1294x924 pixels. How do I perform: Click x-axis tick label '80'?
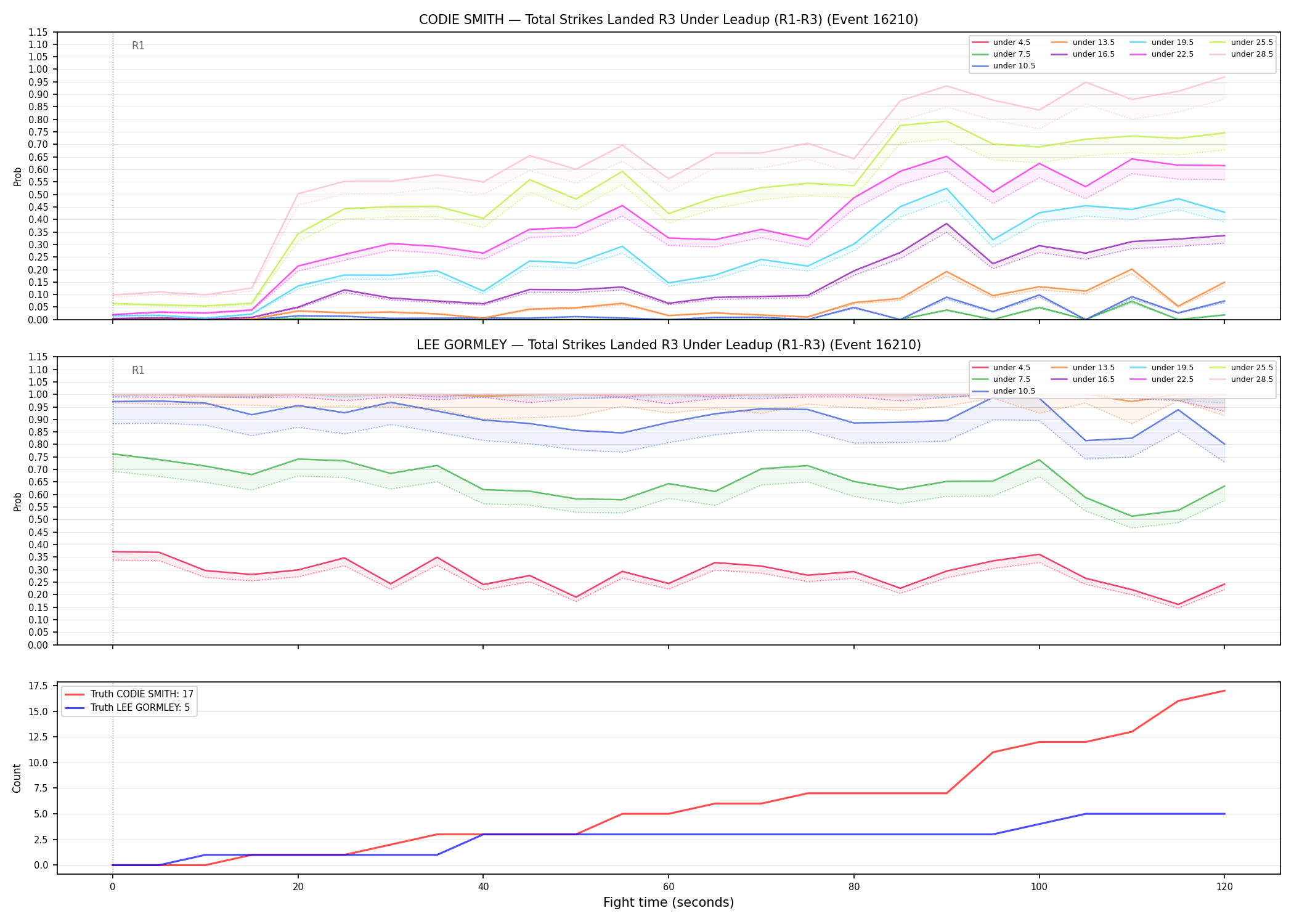854,887
